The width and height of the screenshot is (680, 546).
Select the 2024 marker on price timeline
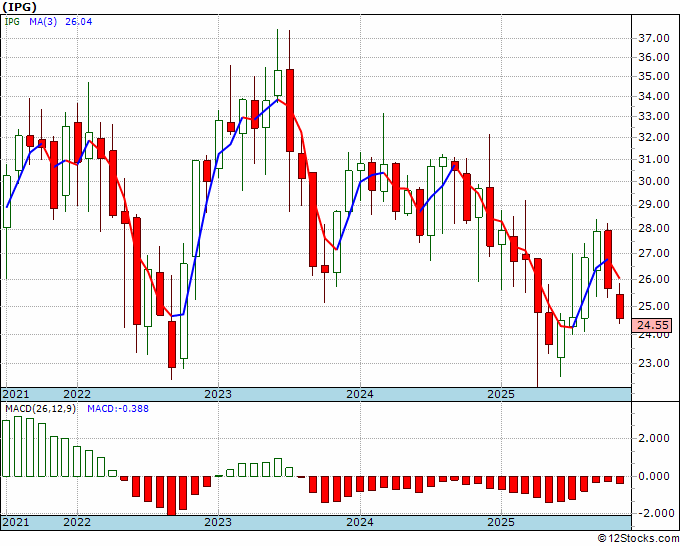click(360, 394)
